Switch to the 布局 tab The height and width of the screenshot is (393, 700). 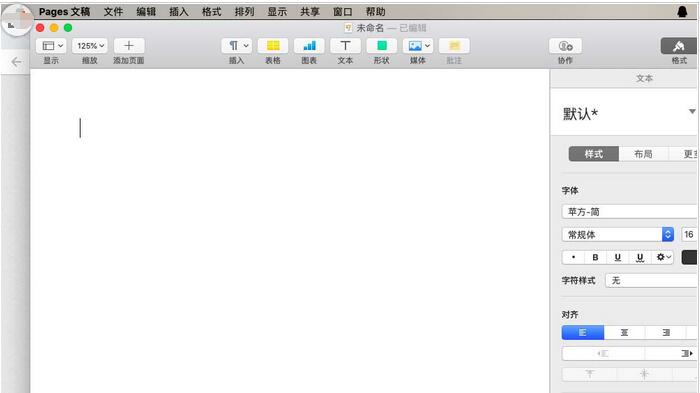coord(643,154)
